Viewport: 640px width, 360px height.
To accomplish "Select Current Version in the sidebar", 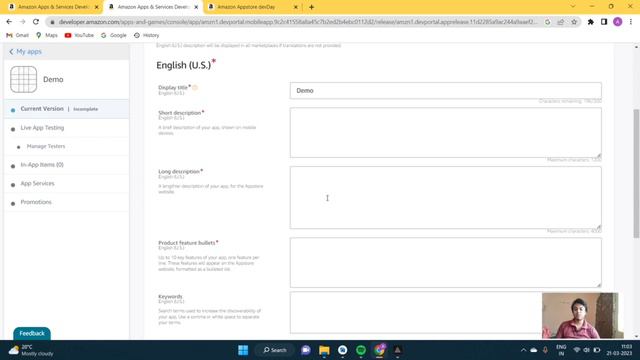I will click(67, 109).
